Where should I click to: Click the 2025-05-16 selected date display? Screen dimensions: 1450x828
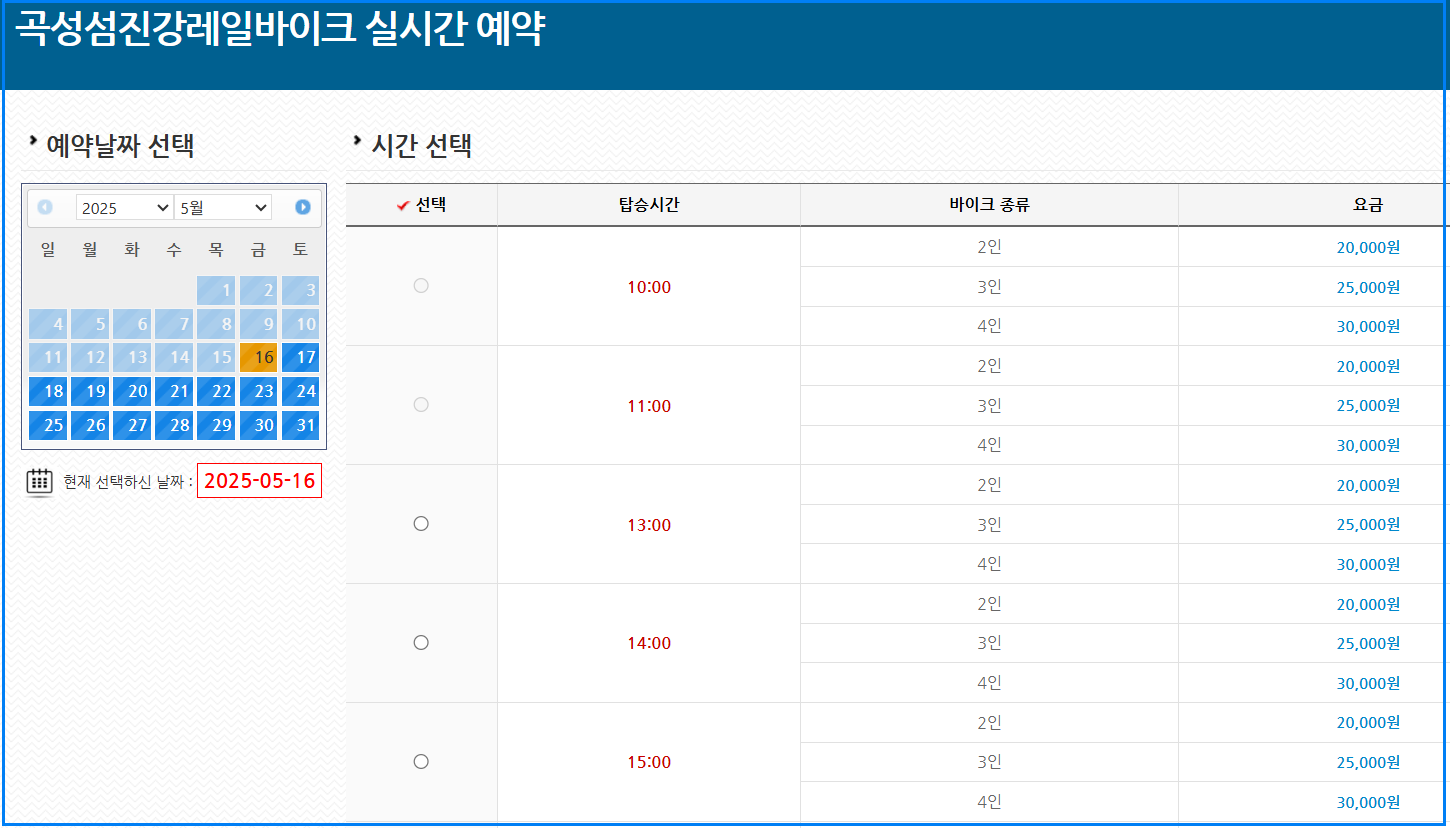click(x=259, y=481)
